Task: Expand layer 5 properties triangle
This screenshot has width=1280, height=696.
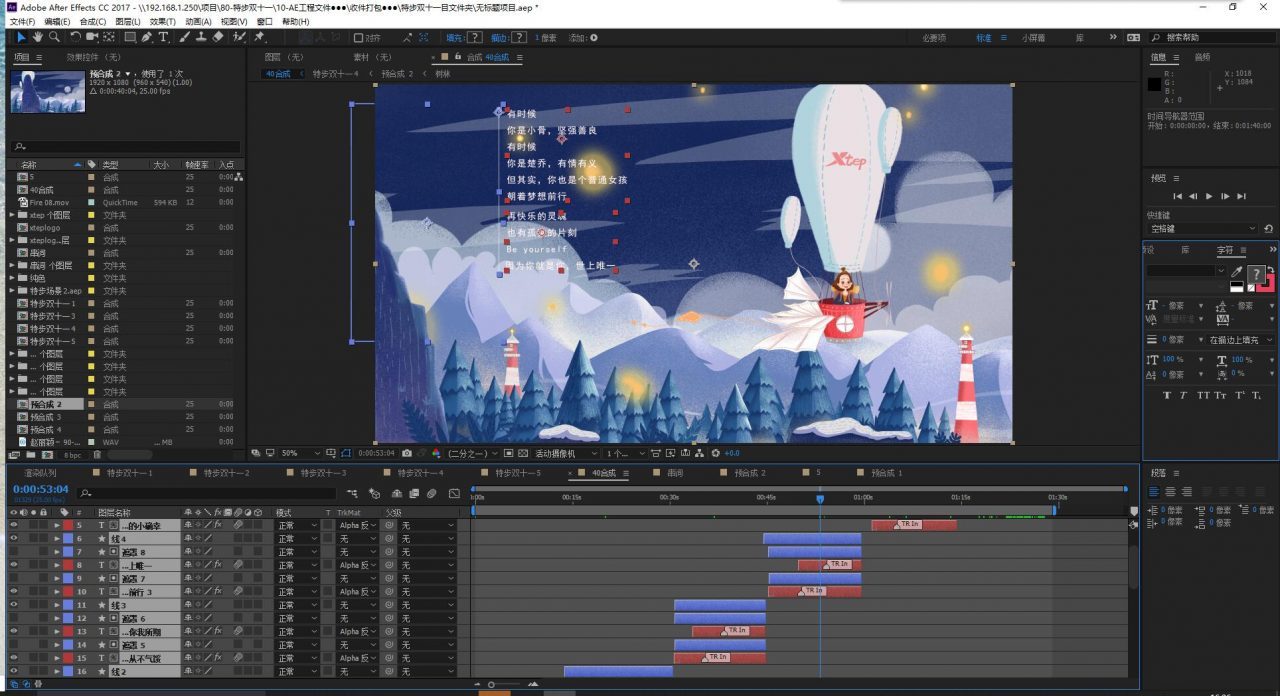Action: coord(57,525)
